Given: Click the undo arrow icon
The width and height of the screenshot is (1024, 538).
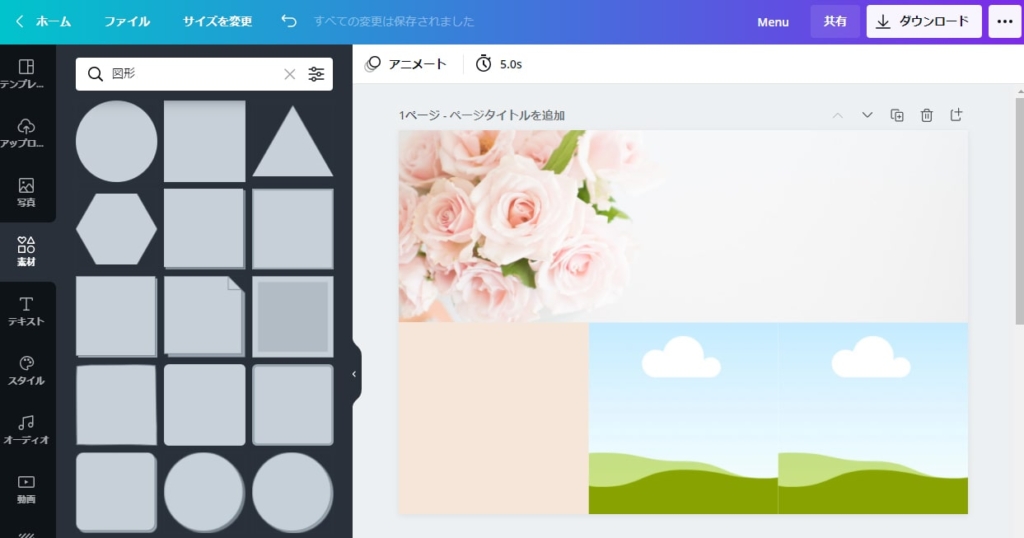Looking at the screenshot, I should pyautogui.click(x=289, y=21).
